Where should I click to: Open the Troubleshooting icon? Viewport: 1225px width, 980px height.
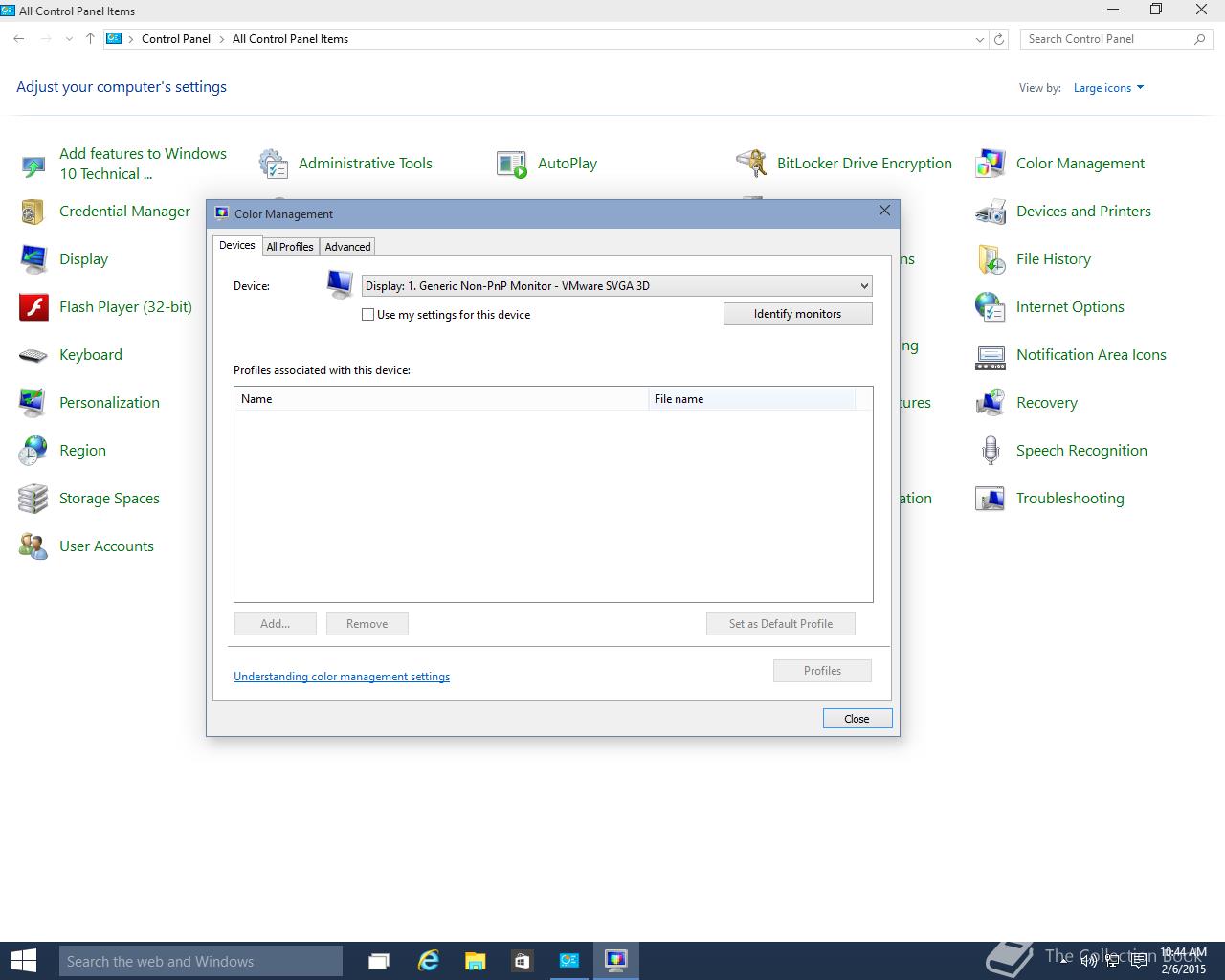pos(991,499)
